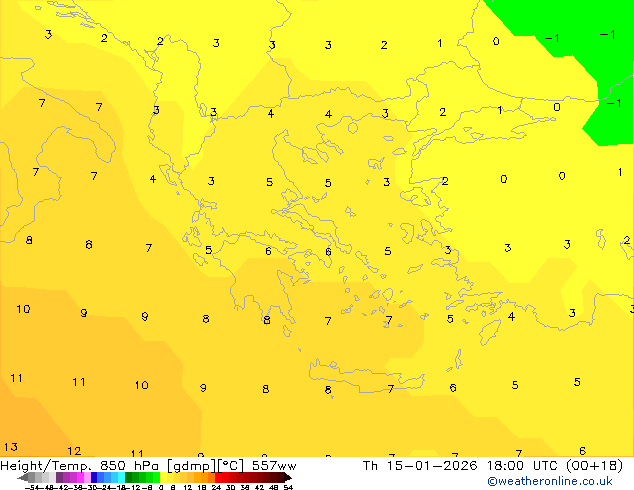Pick the bright red swatch above 24
Image resolution: width=634 pixels, height=490 pixels.
[x=218, y=477]
